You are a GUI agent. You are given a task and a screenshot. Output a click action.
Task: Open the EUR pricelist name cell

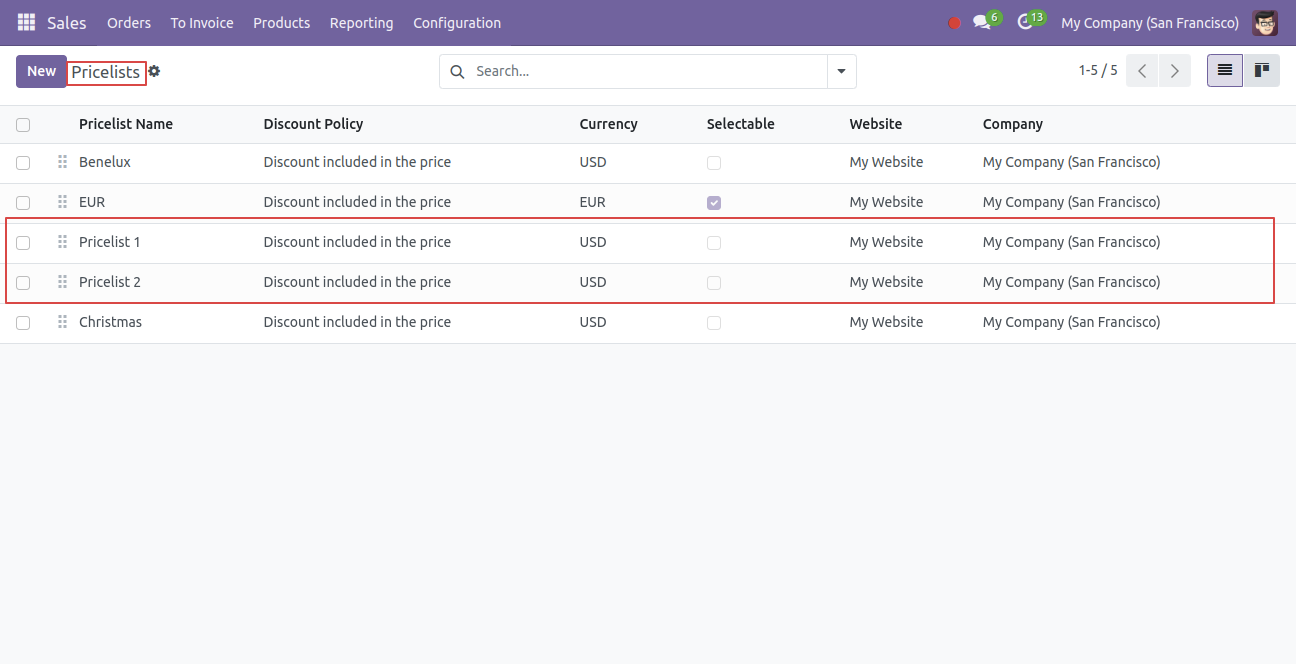coord(92,202)
